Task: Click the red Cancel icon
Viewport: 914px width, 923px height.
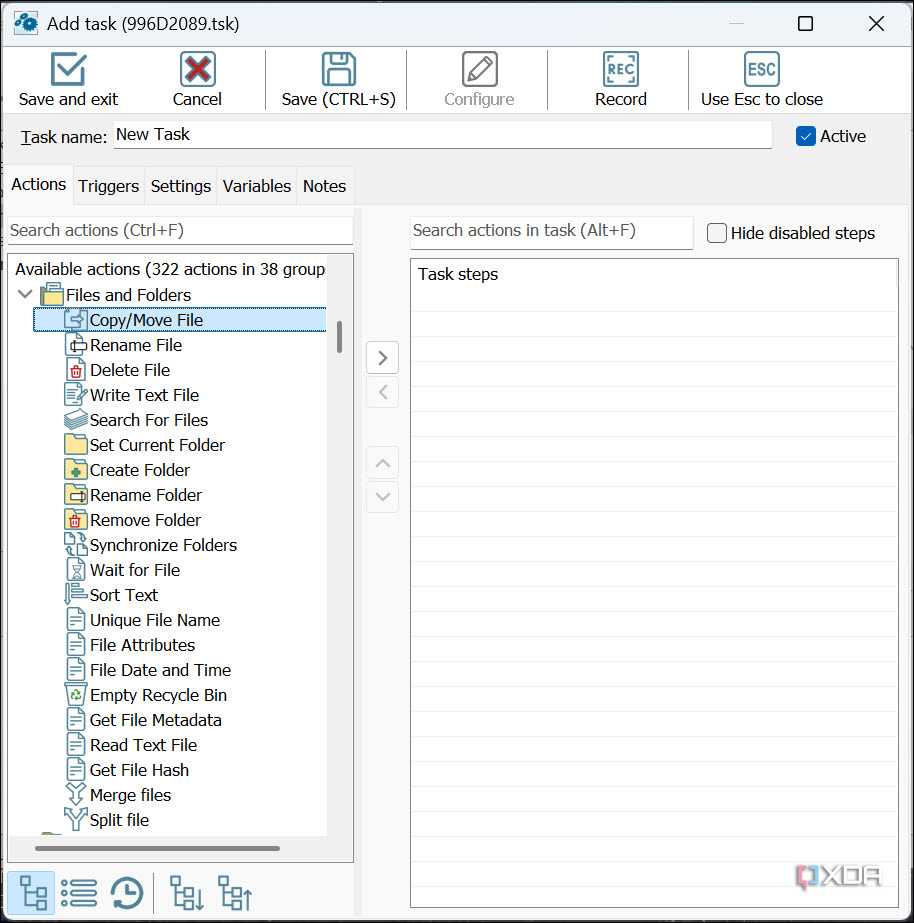Action: click(197, 69)
